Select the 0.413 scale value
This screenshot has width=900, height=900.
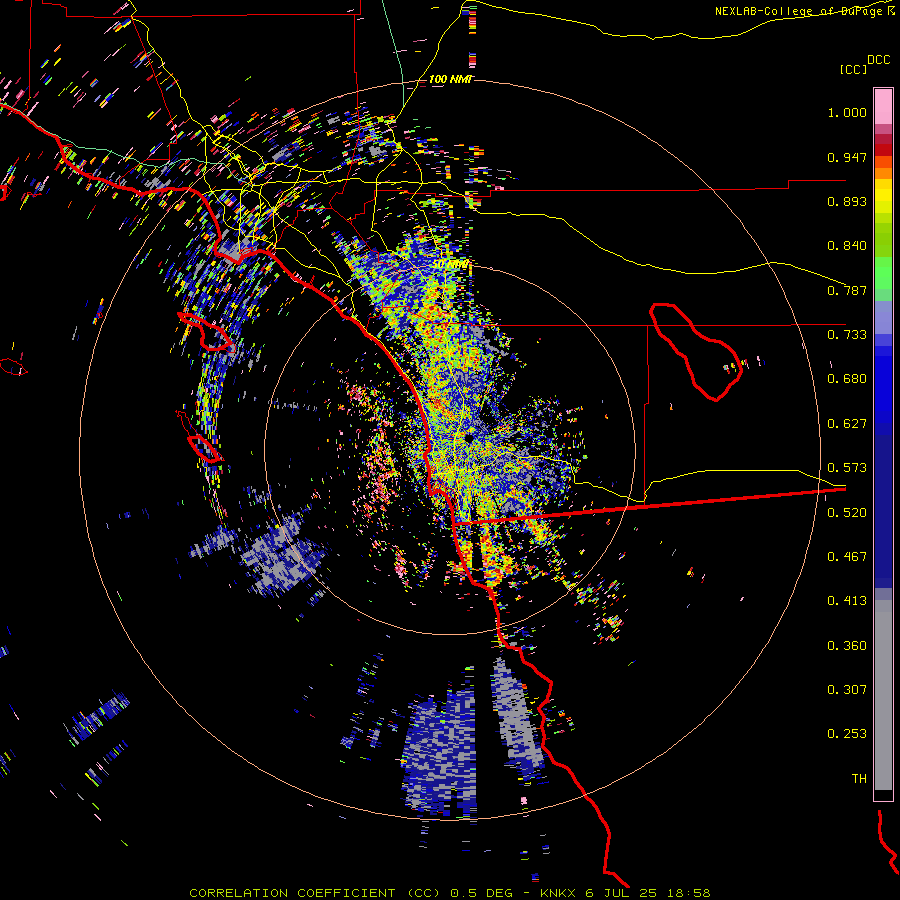(847, 601)
